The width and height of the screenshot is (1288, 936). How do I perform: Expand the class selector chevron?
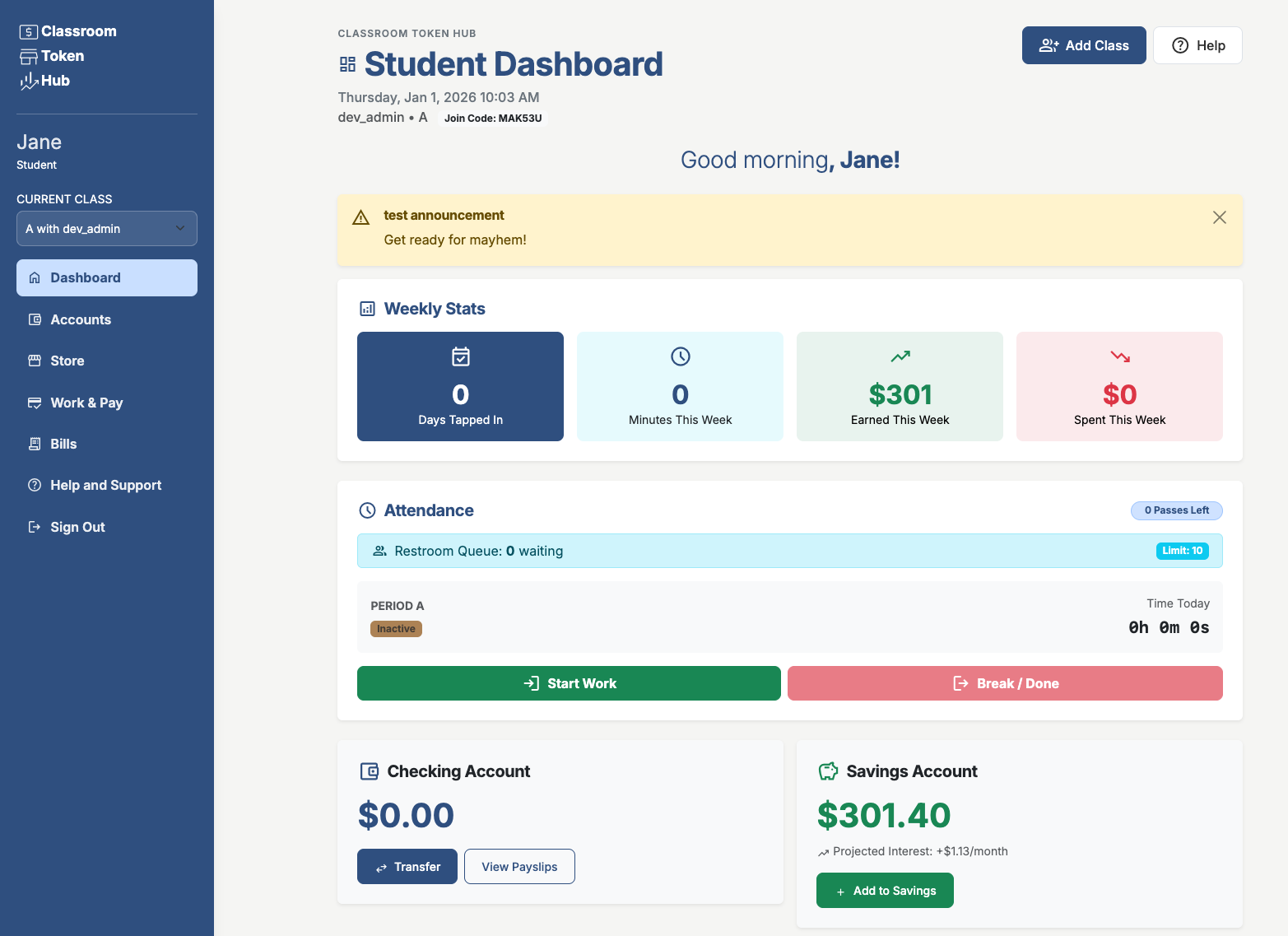click(x=179, y=228)
